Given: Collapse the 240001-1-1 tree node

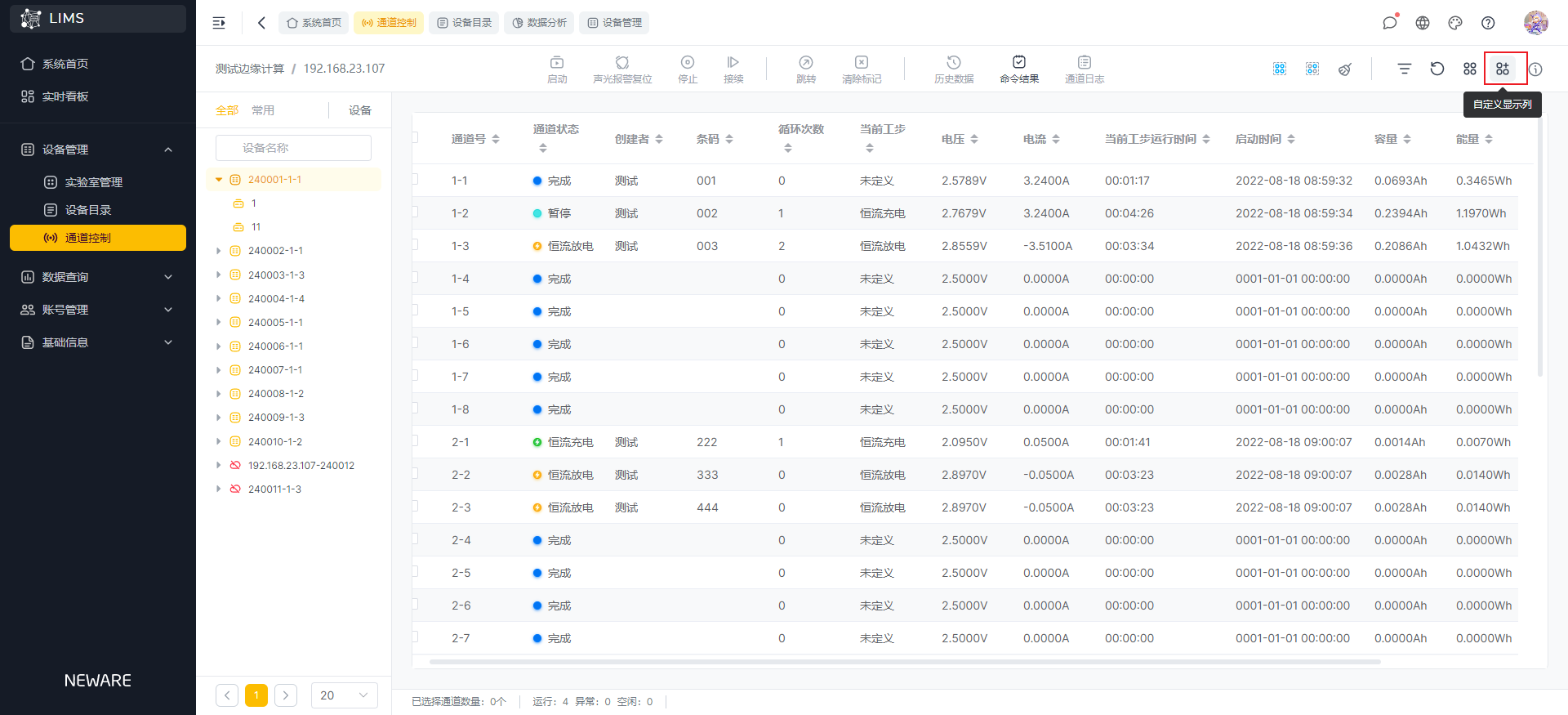Looking at the screenshot, I should (x=219, y=179).
